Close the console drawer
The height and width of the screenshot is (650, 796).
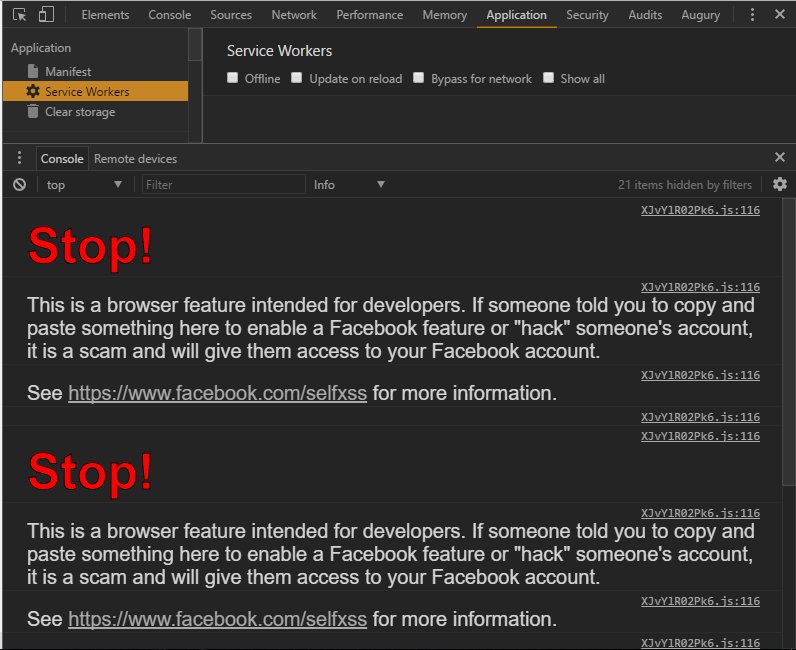[780, 157]
